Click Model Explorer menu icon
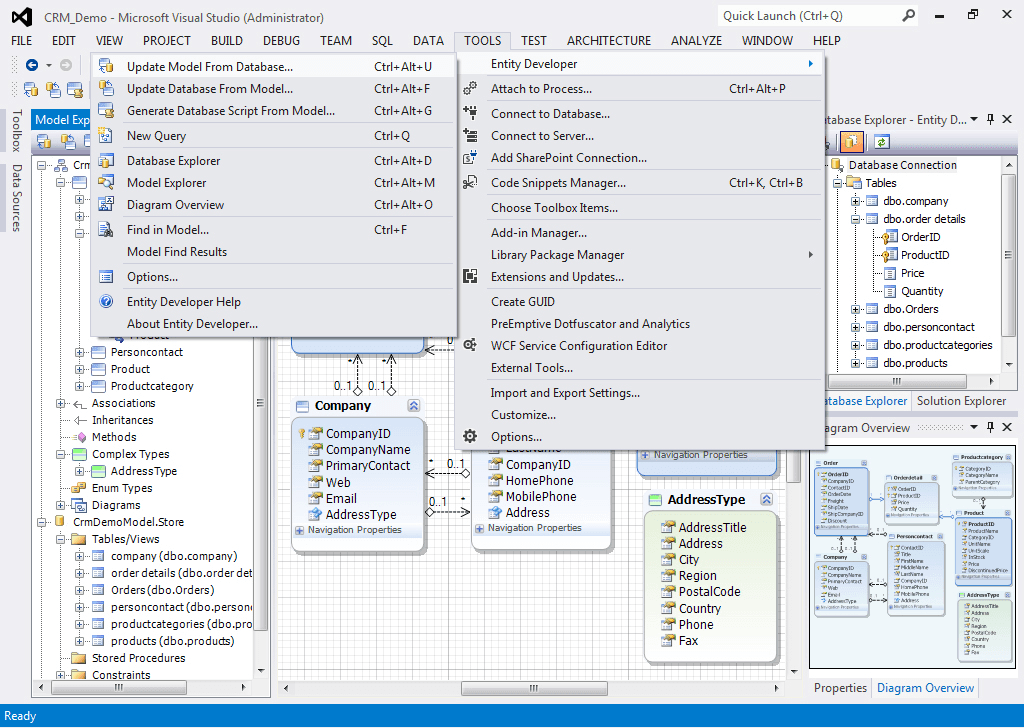 coord(106,182)
